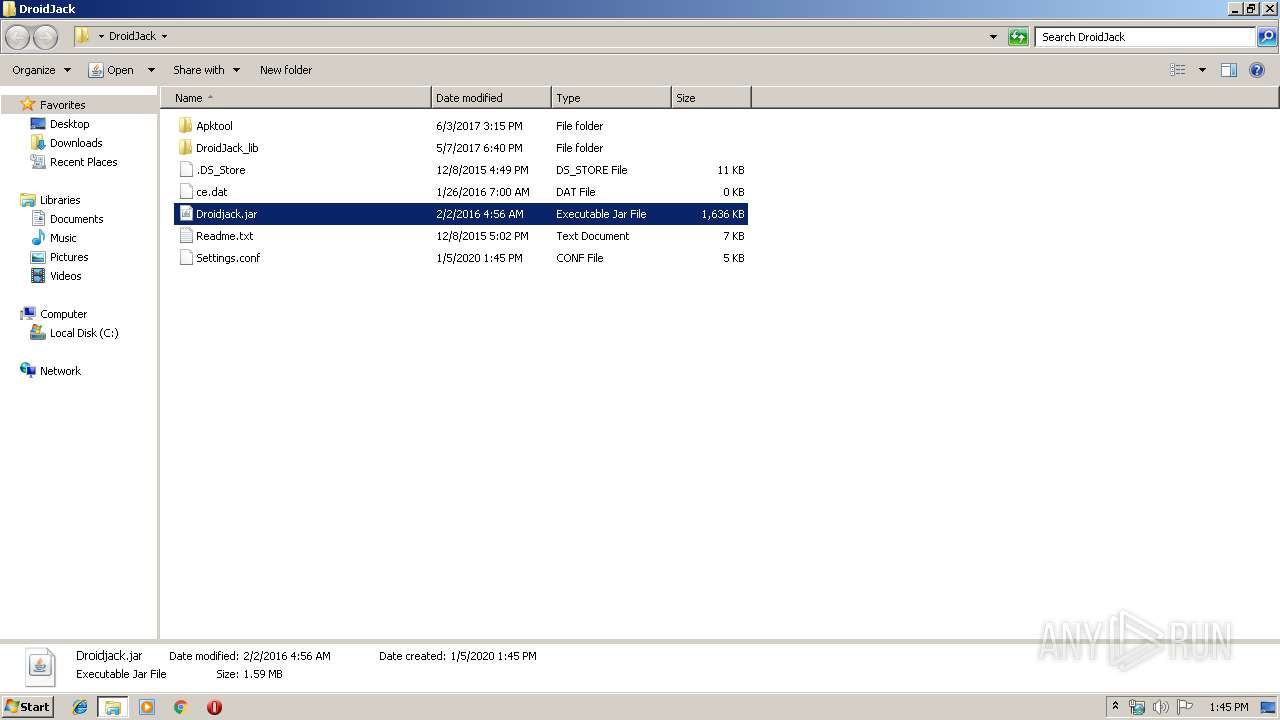Sort by the Name column header

(295, 98)
